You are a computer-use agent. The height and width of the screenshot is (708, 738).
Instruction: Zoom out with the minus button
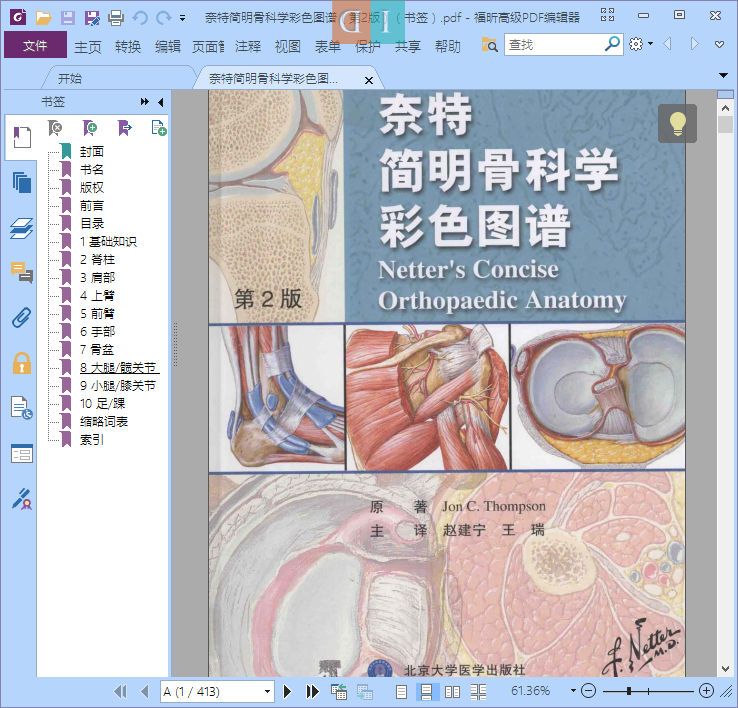click(x=588, y=691)
